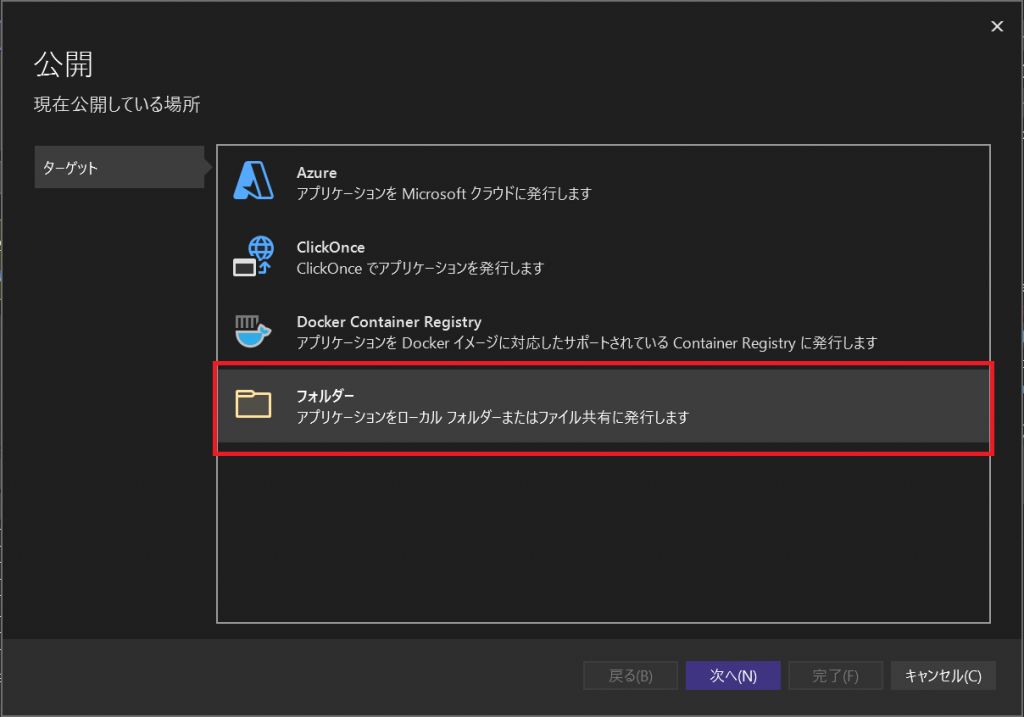Select the フォルダー title text
The height and width of the screenshot is (717, 1024).
[x=325, y=396]
